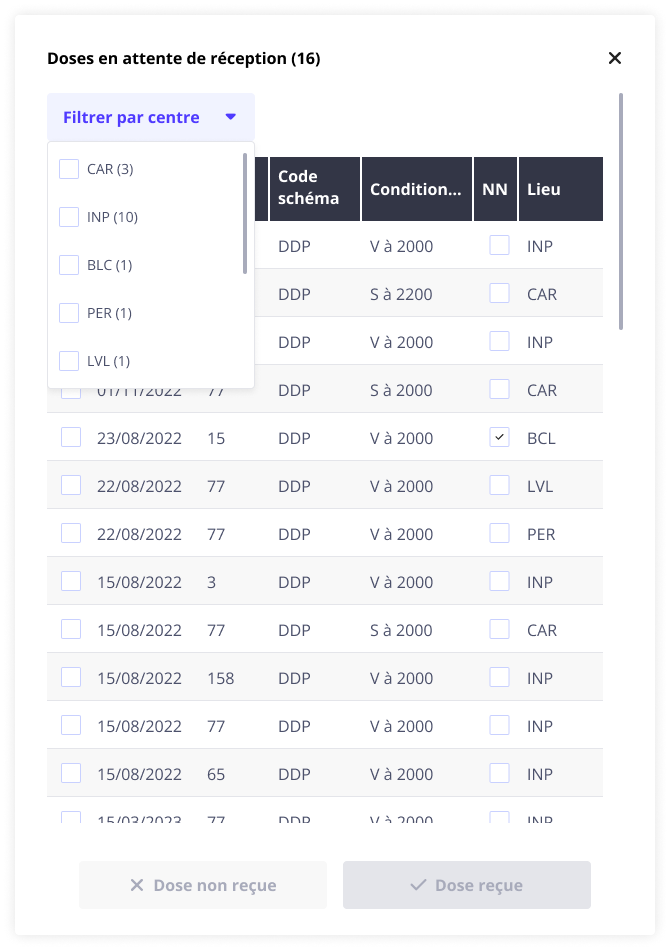Screen dimensions: 670x950
Task: Select the row dated 23/08/2022
Action: [x=71, y=437]
